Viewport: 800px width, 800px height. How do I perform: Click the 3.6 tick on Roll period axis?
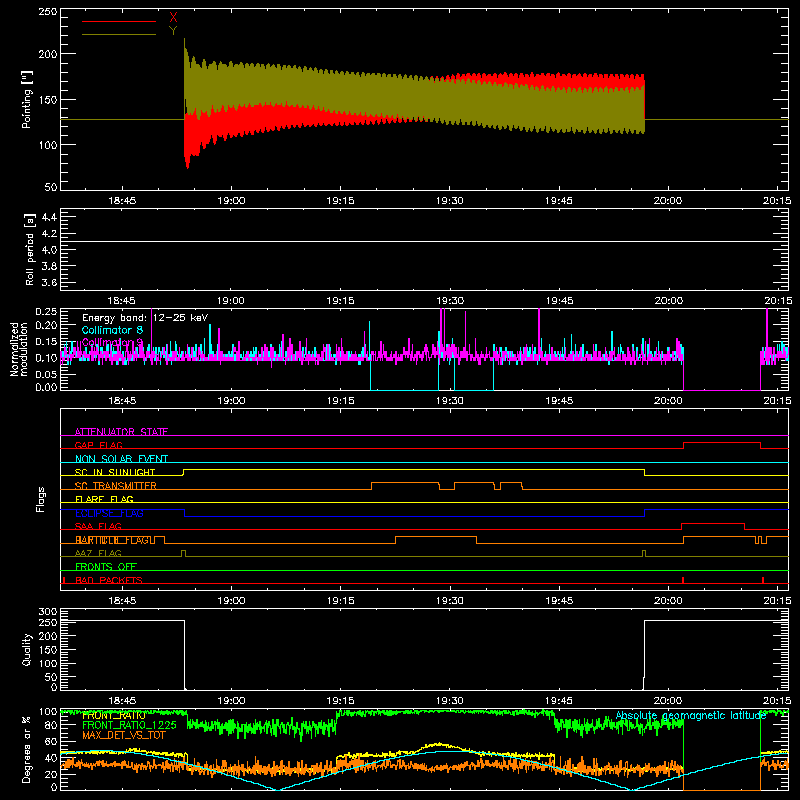pos(49,282)
